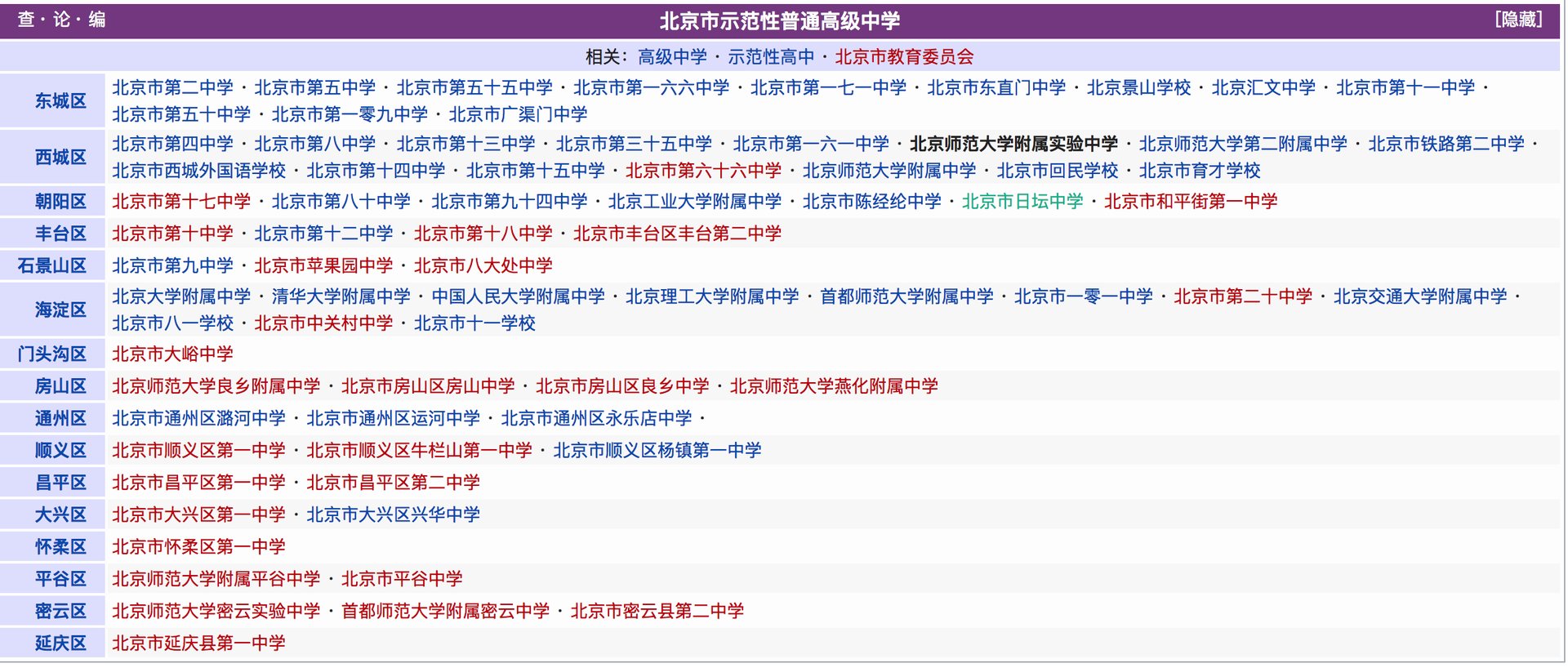The height and width of the screenshot is (668, 1568).
Task: Open the 房山区 district link
Action: pyautogui.click(x=60, y=386)
